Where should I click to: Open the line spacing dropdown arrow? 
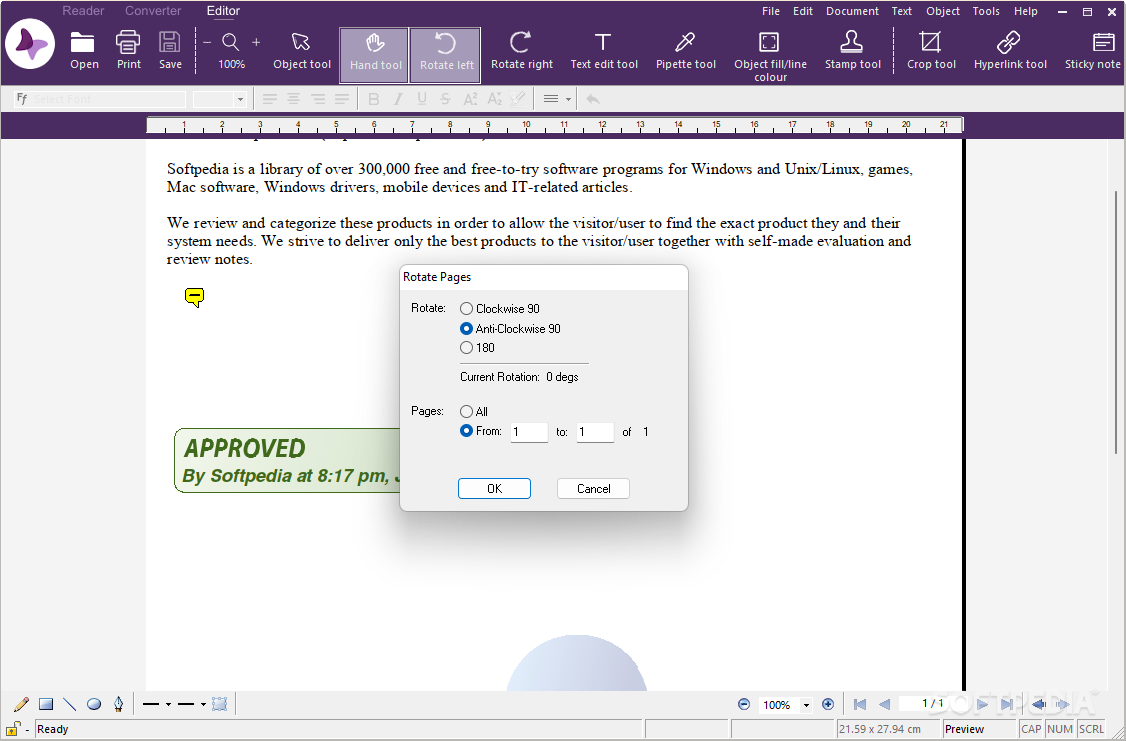568,99
